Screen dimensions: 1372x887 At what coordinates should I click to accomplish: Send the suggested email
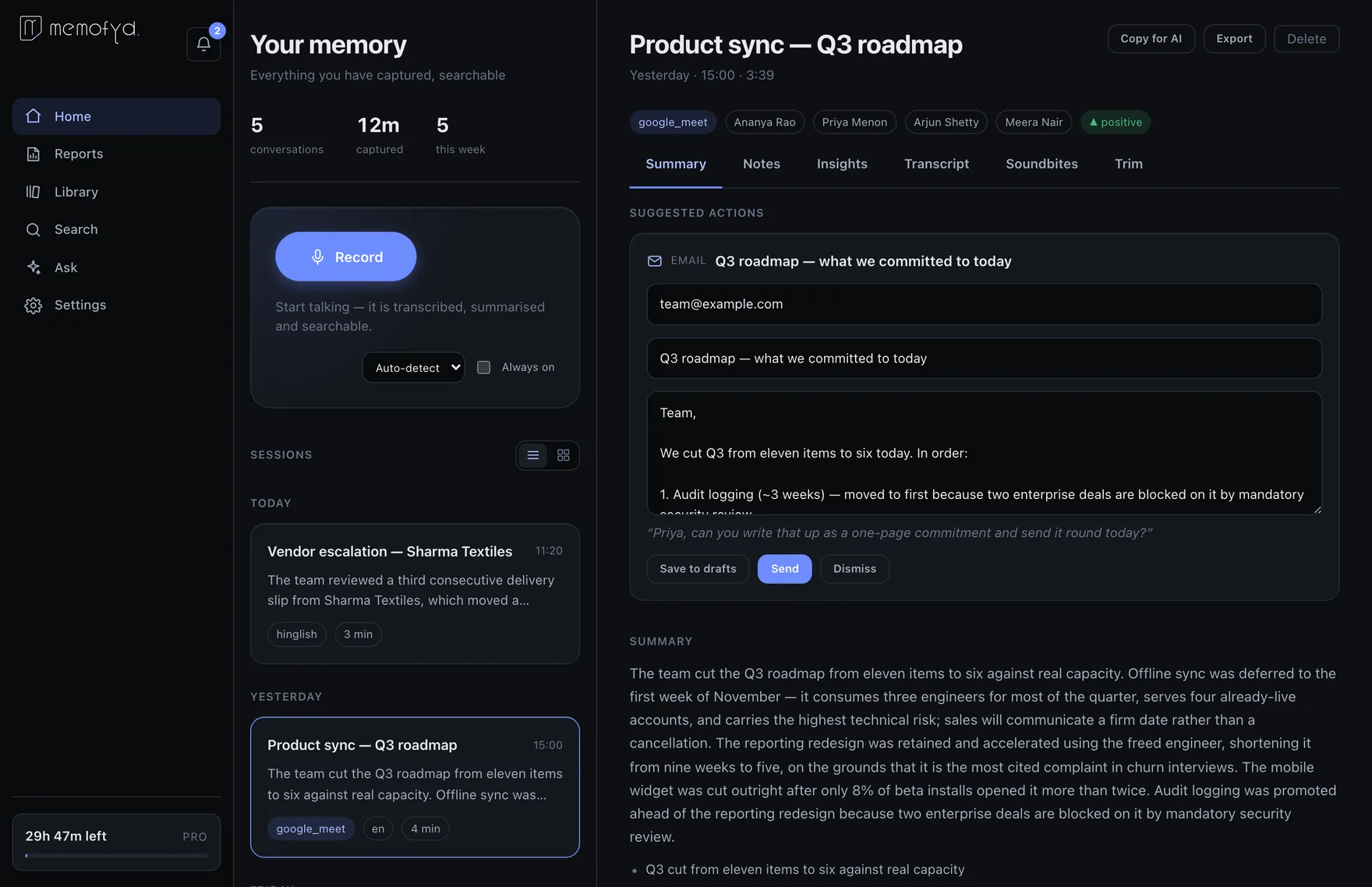click(x=784, y=569)
